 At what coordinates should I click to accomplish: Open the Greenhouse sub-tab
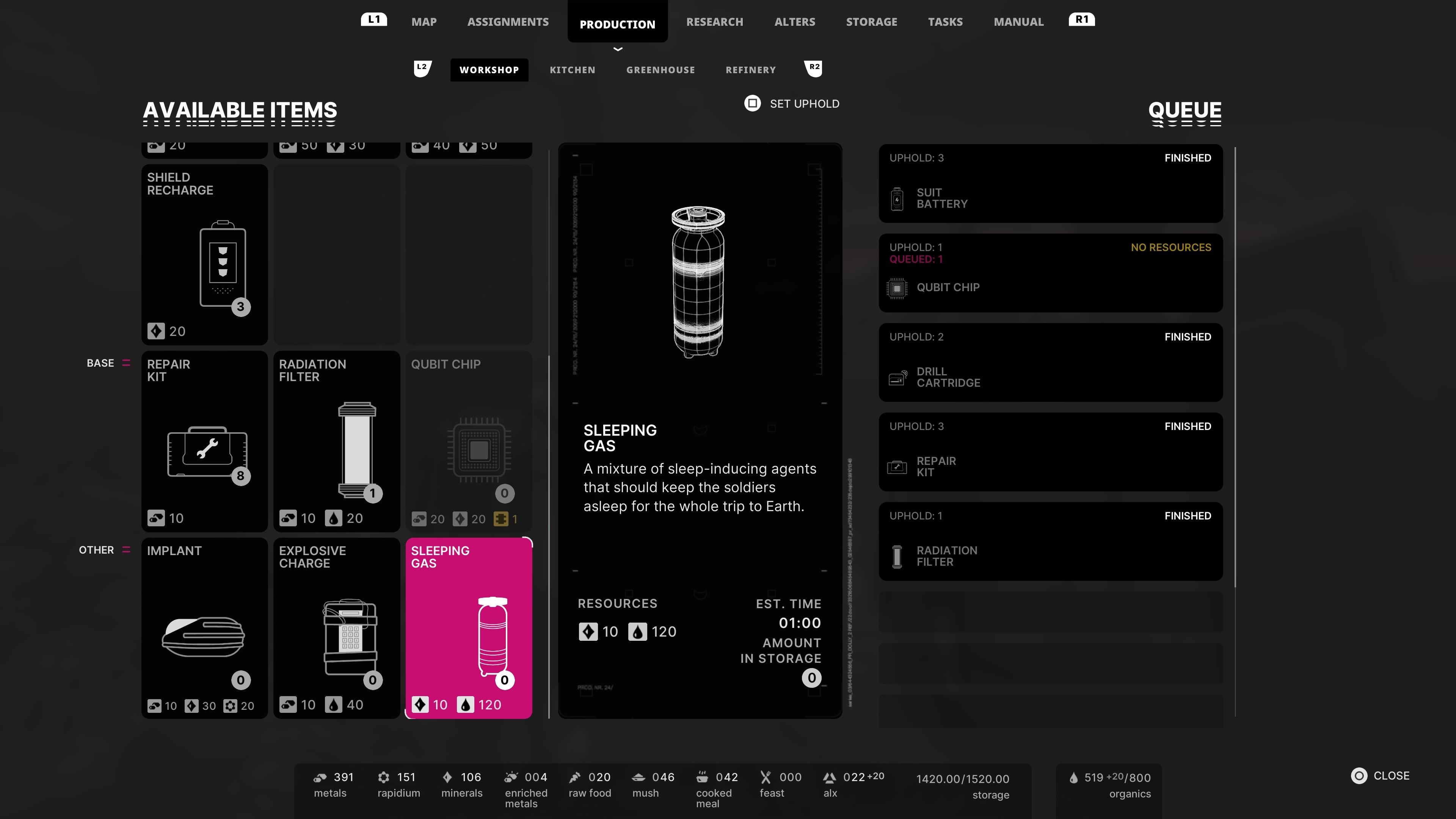pos(660,70)
